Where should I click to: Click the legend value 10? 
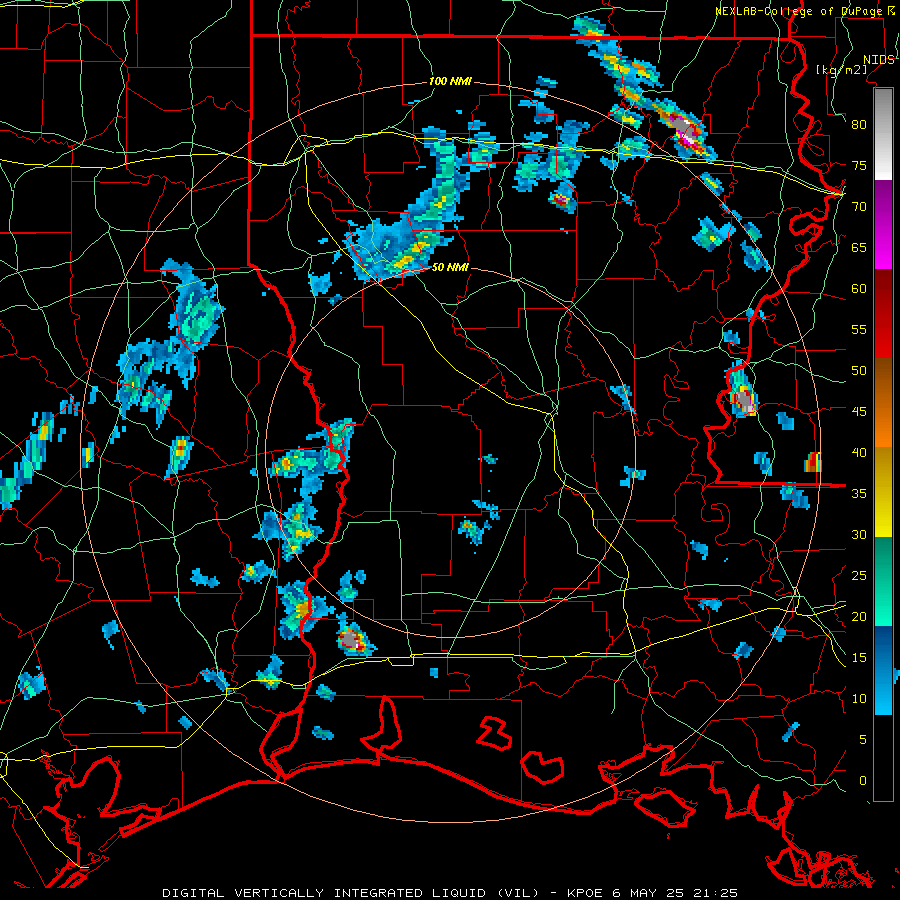tap(859, 699)
